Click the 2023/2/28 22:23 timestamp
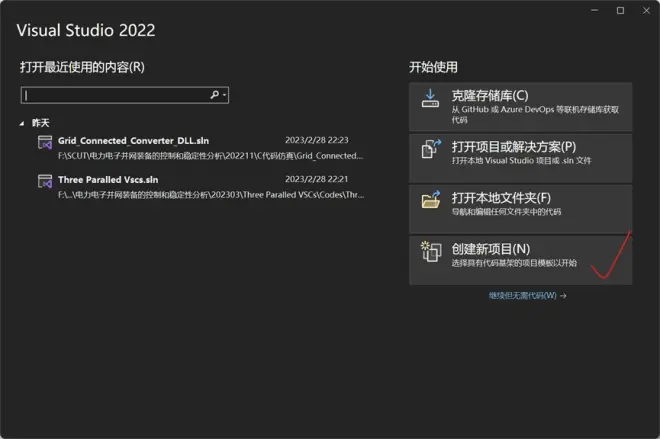 317,140
